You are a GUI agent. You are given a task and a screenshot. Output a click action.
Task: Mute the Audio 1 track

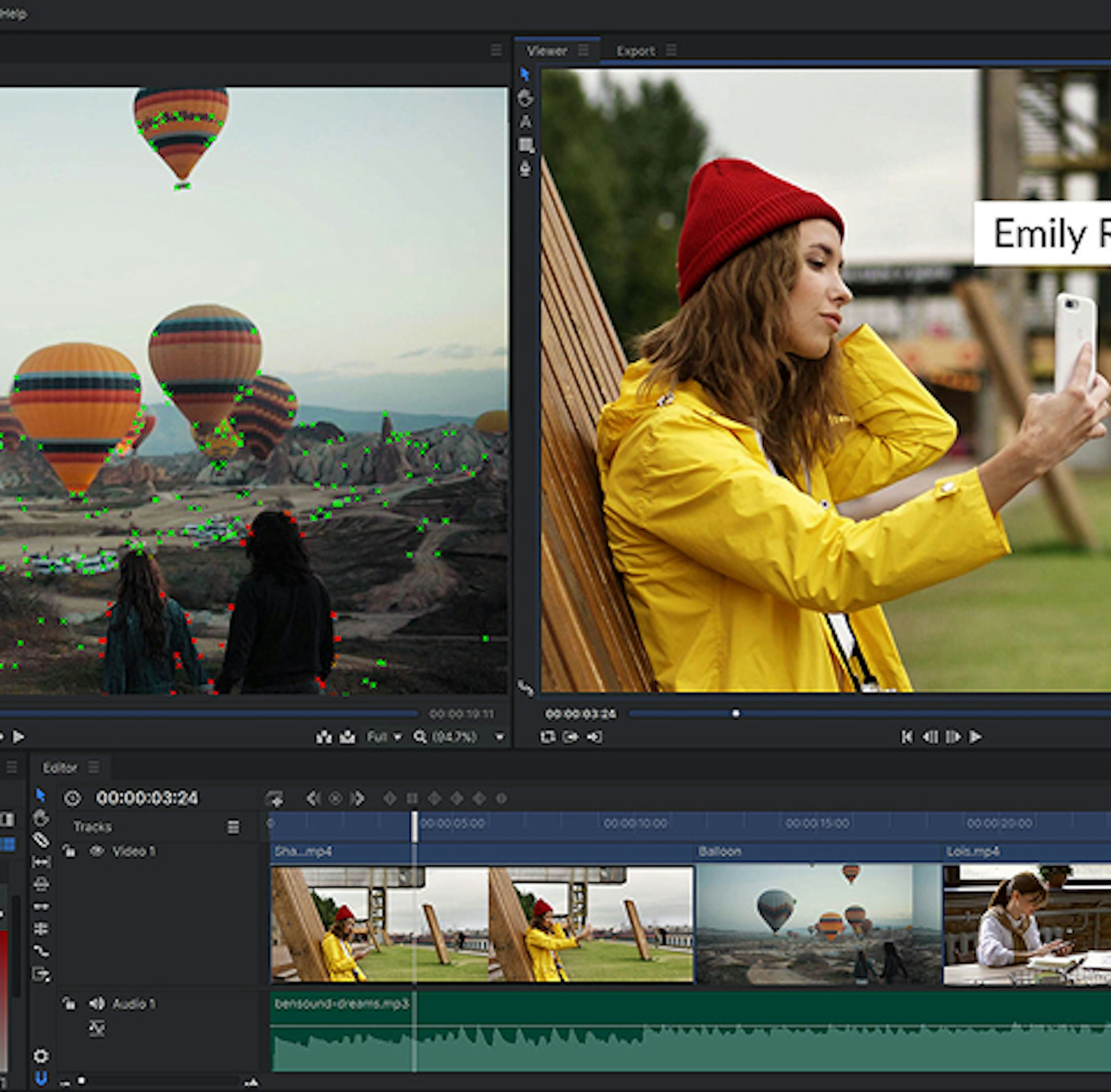pos(96,1004)
